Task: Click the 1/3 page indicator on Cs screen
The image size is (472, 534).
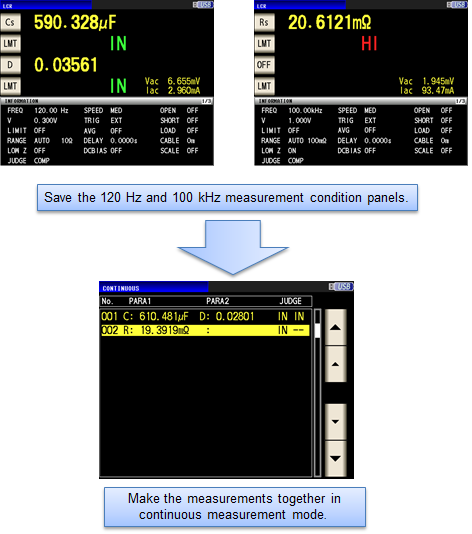Action: pyautogui.click(x=206, y=101)
